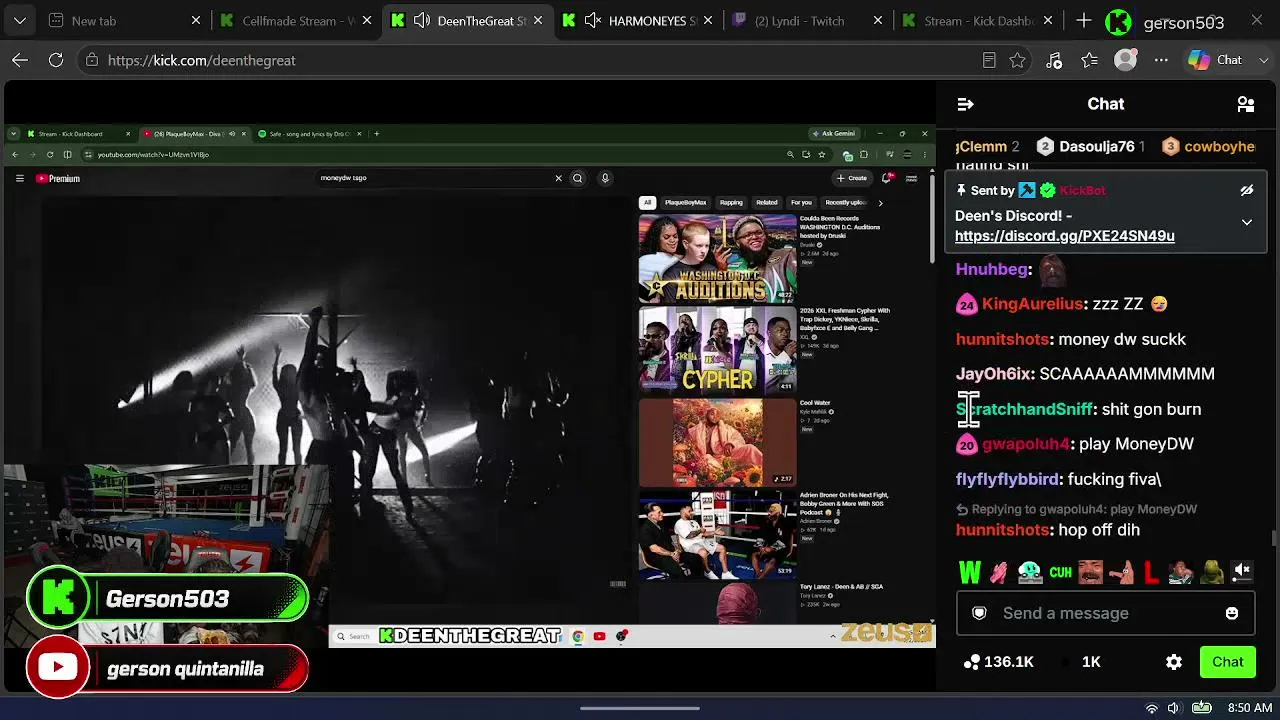Reload the Kick page
This screenshot has width=1280, height=720.
[x=56, y=60]
